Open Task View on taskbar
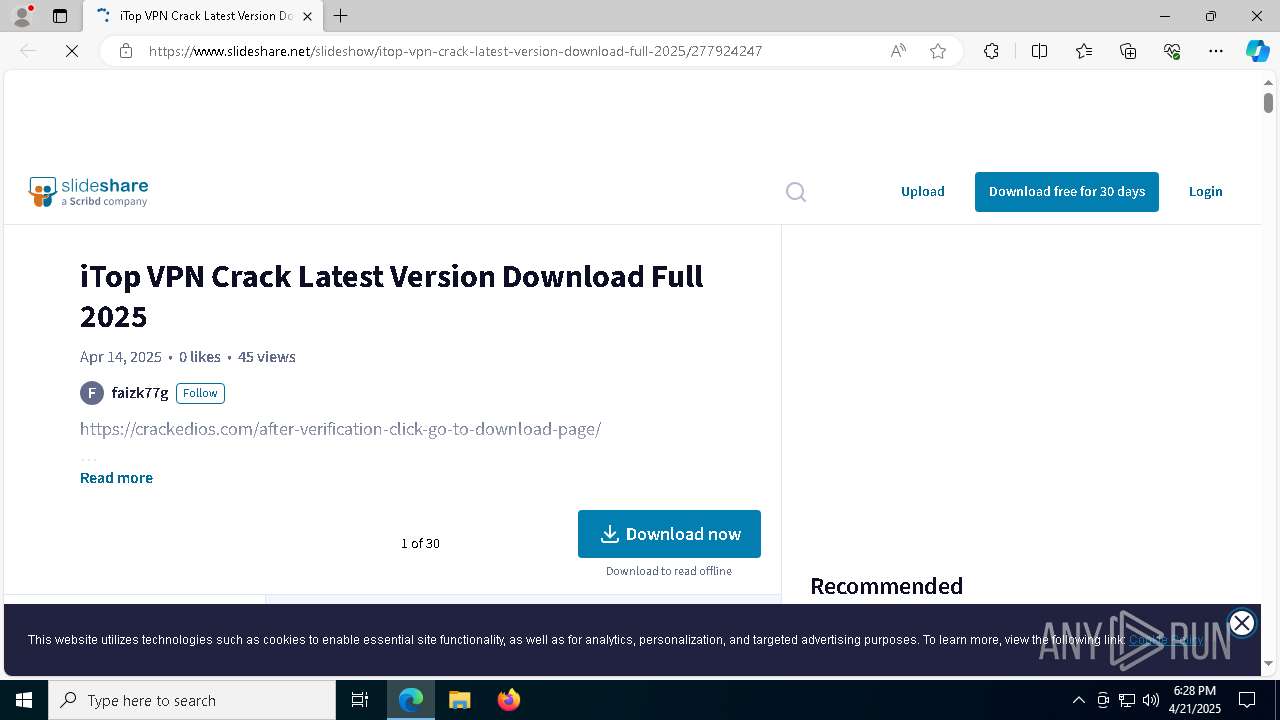The width and height of the screenshot is (1280, 720). (x=360, y=700)
